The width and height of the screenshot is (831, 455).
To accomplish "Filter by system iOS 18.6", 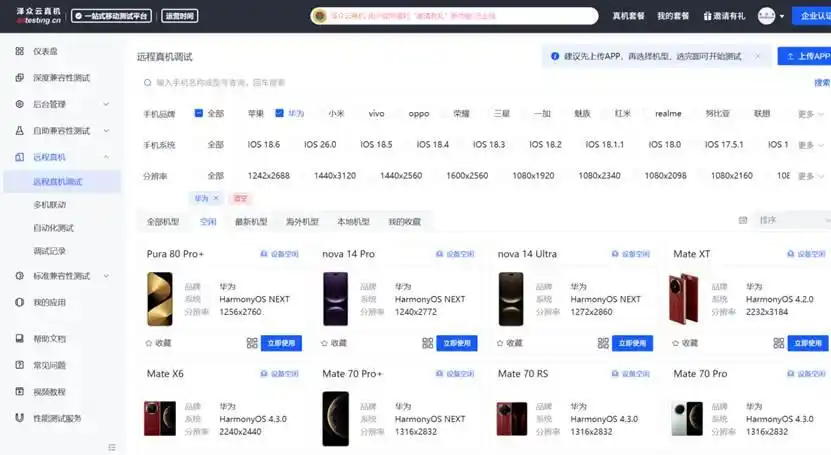I will click(x=263, y=145).
